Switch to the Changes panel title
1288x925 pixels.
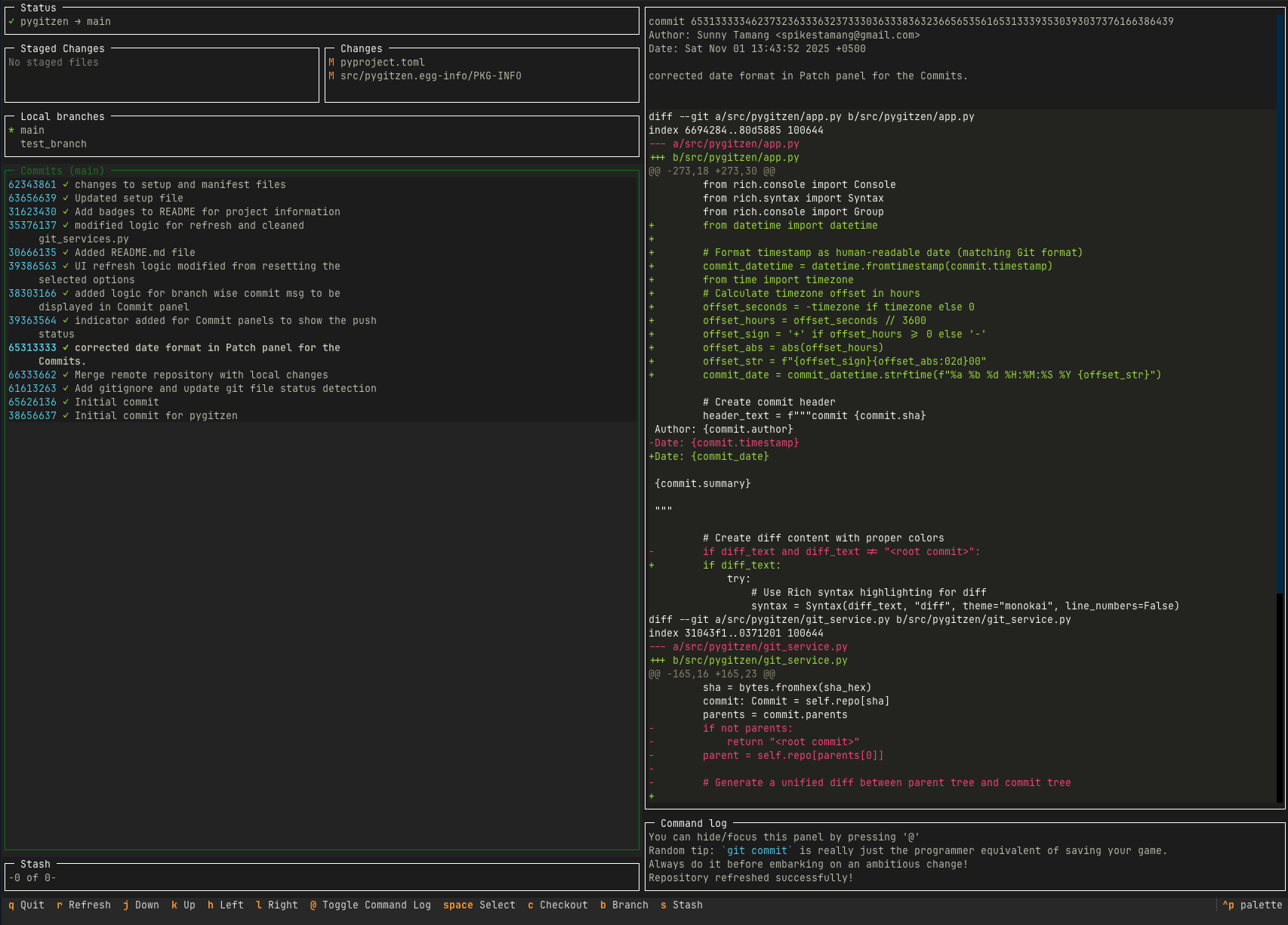[x=362, y=48]
